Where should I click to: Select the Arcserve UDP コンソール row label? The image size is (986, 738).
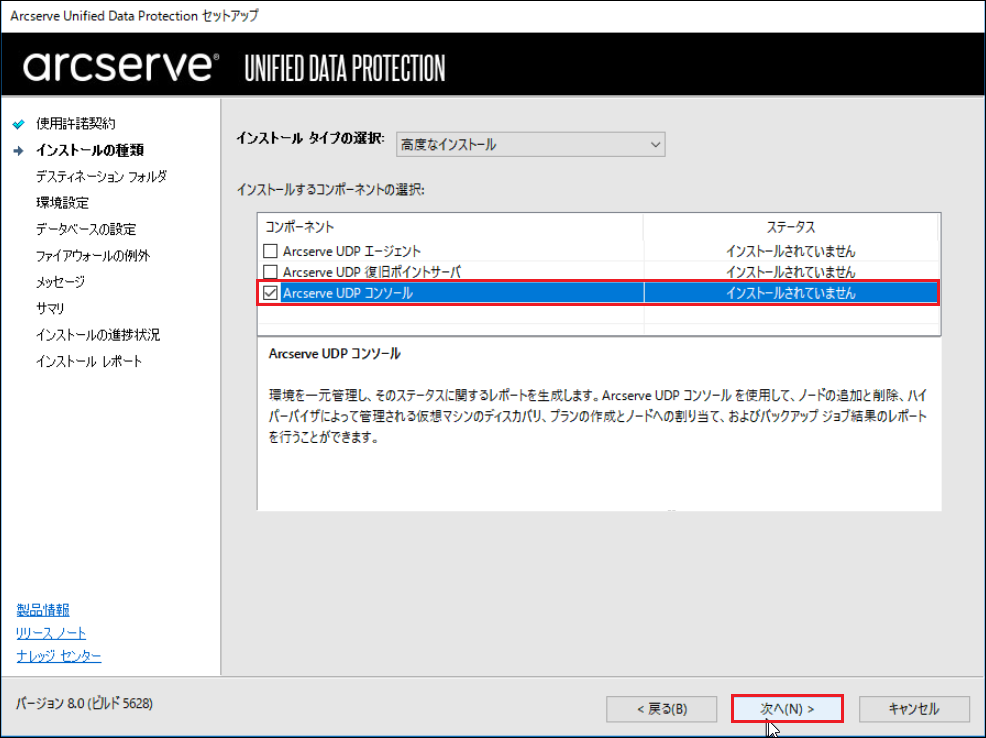coord(348,293)
